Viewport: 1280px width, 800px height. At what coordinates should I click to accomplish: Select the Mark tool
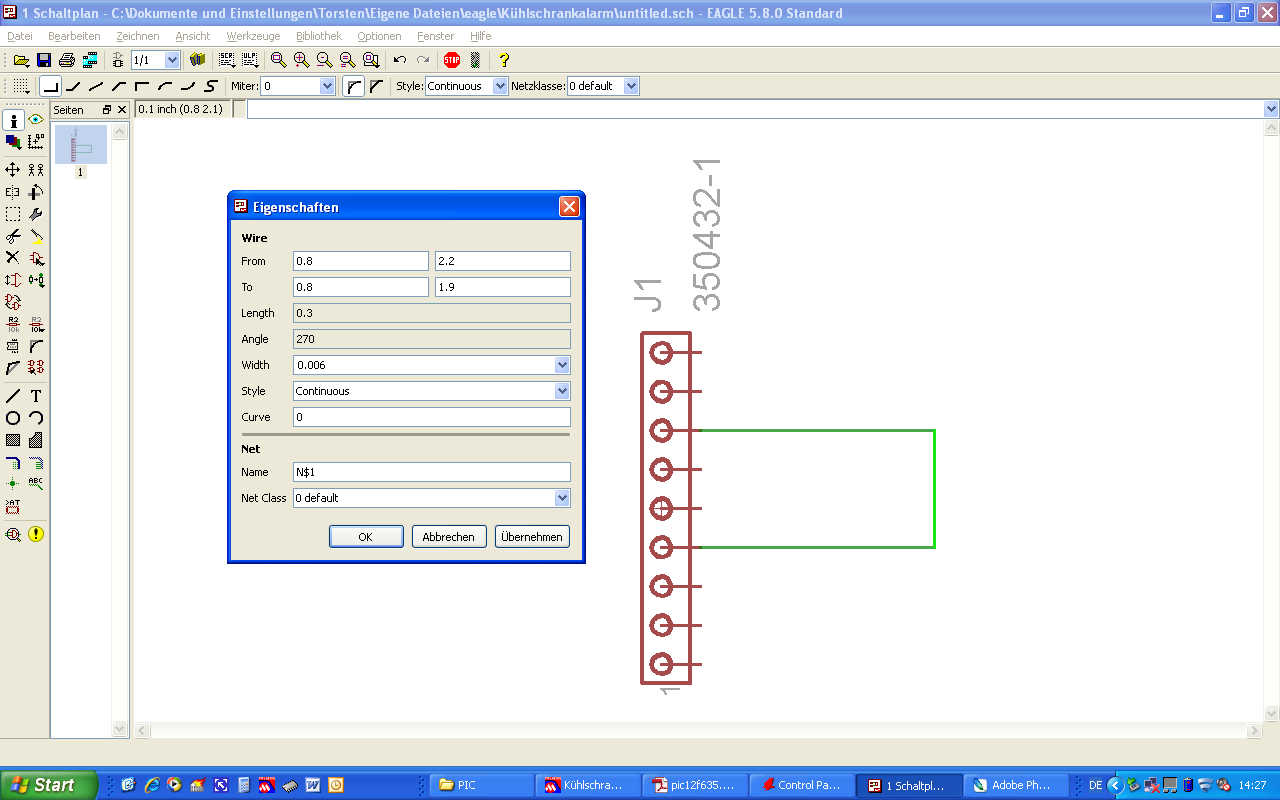[36, 142]
